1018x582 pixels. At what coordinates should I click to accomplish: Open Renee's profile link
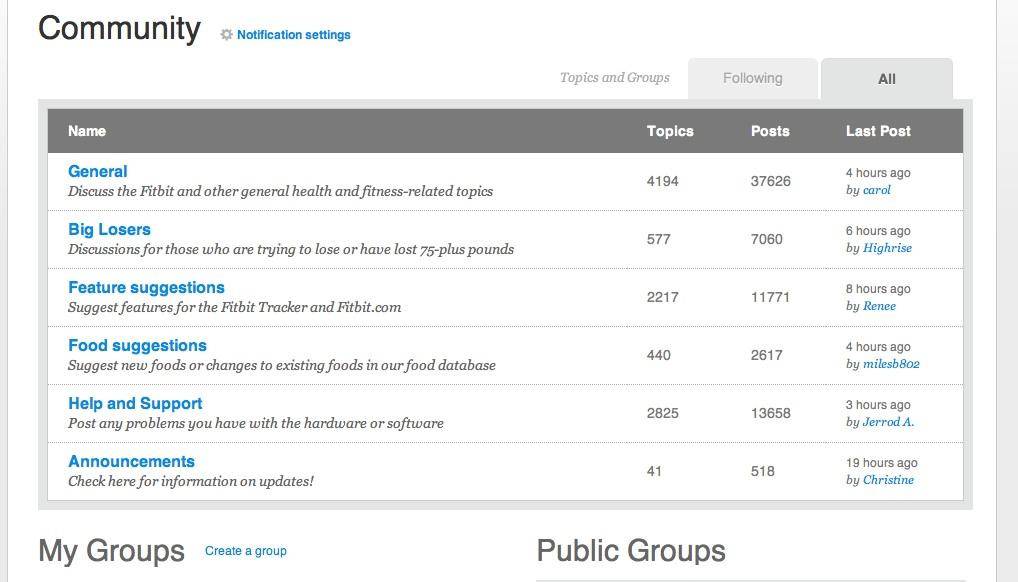click(x=879, y=306)
